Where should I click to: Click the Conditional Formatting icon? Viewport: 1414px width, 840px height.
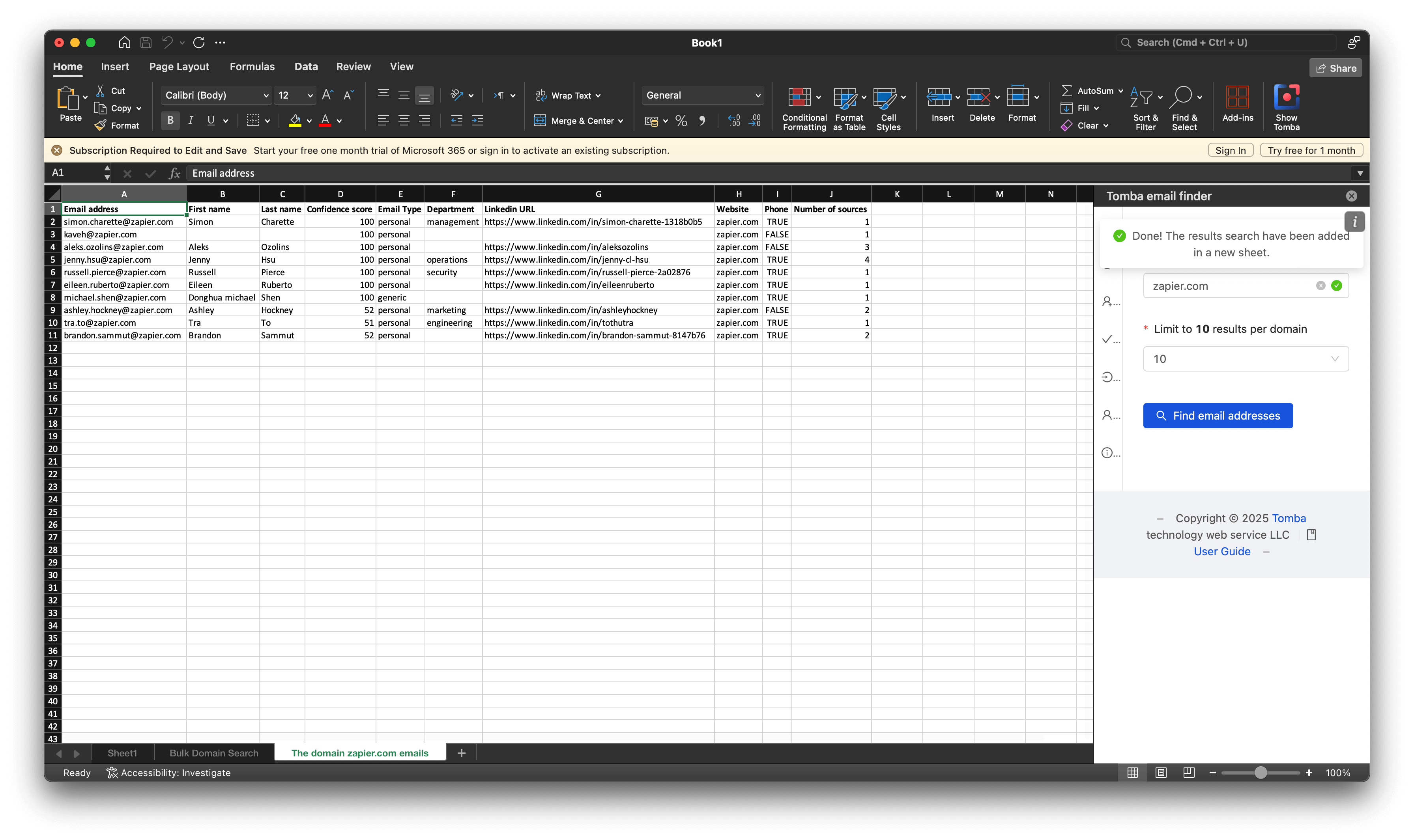799,98
